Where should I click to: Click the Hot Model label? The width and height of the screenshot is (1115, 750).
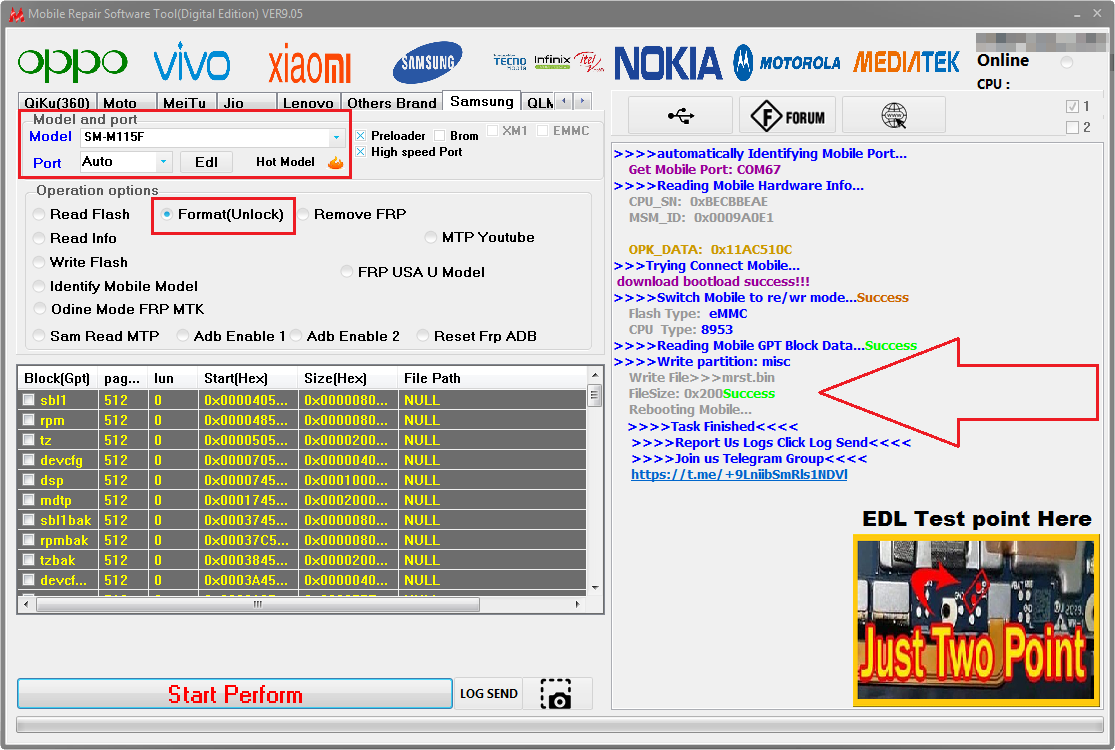[x=285, y=162]
